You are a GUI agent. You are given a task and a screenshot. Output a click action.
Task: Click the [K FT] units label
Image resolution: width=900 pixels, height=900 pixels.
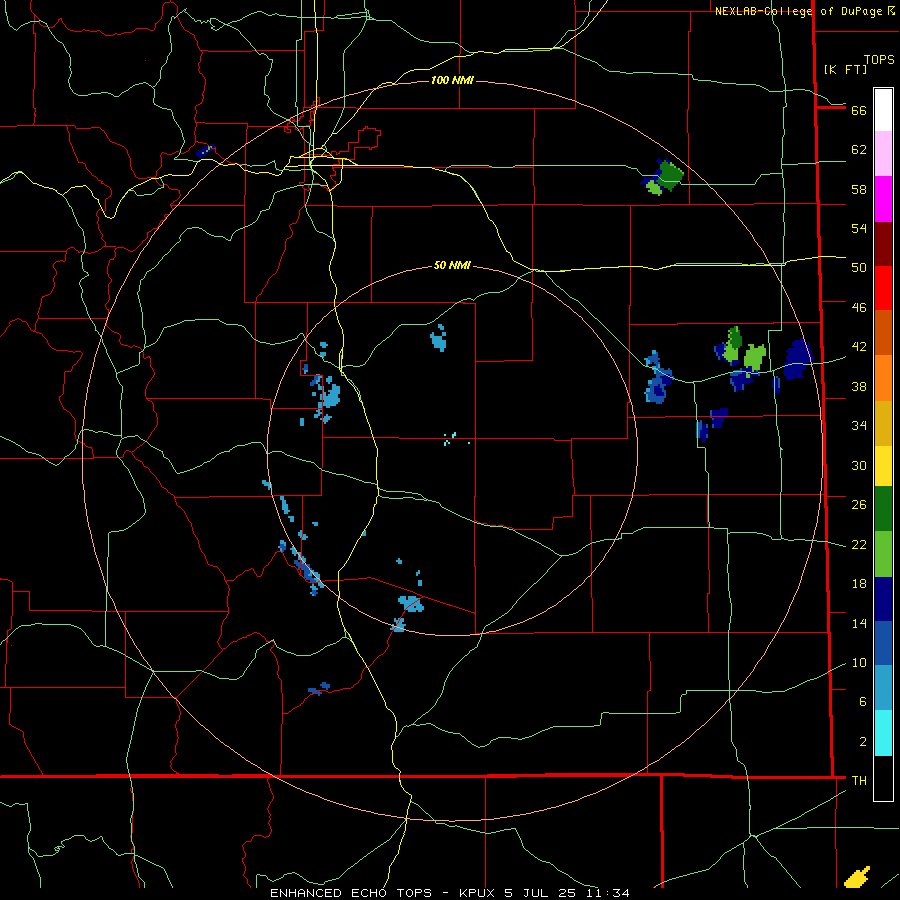click(845, 70)
